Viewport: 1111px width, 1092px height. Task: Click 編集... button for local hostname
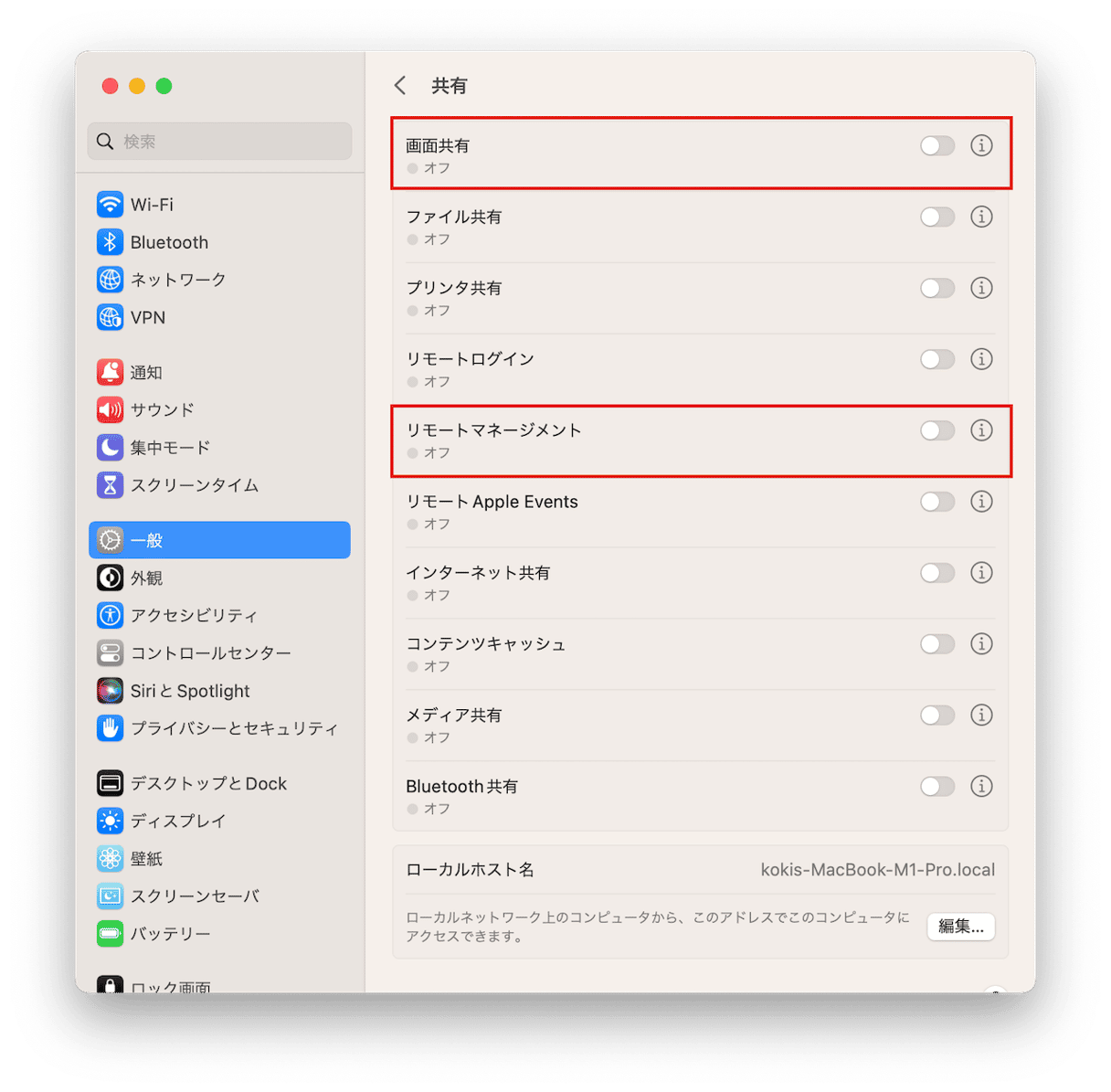click(961, 927)
